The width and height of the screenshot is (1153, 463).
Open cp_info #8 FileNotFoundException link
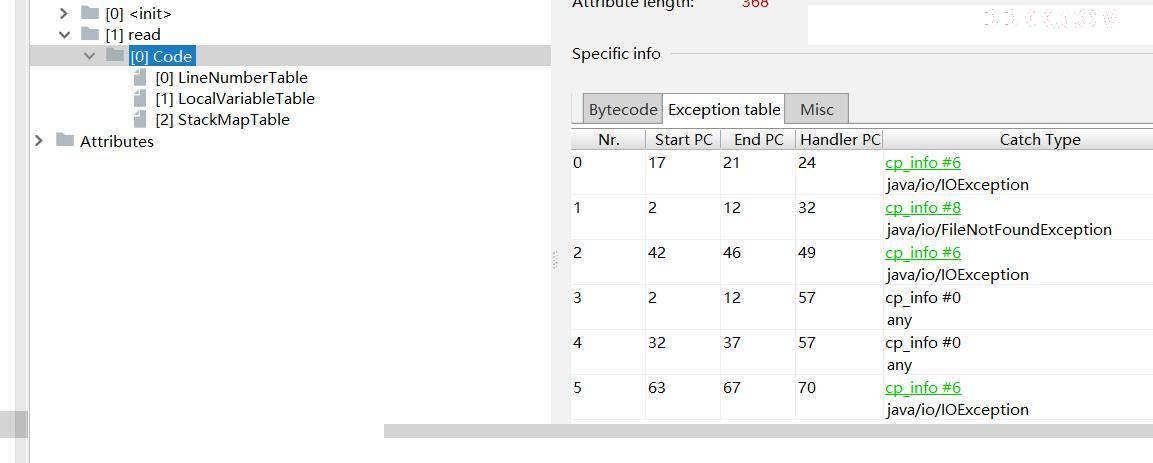pyautogui.click(x=923, y=207)
